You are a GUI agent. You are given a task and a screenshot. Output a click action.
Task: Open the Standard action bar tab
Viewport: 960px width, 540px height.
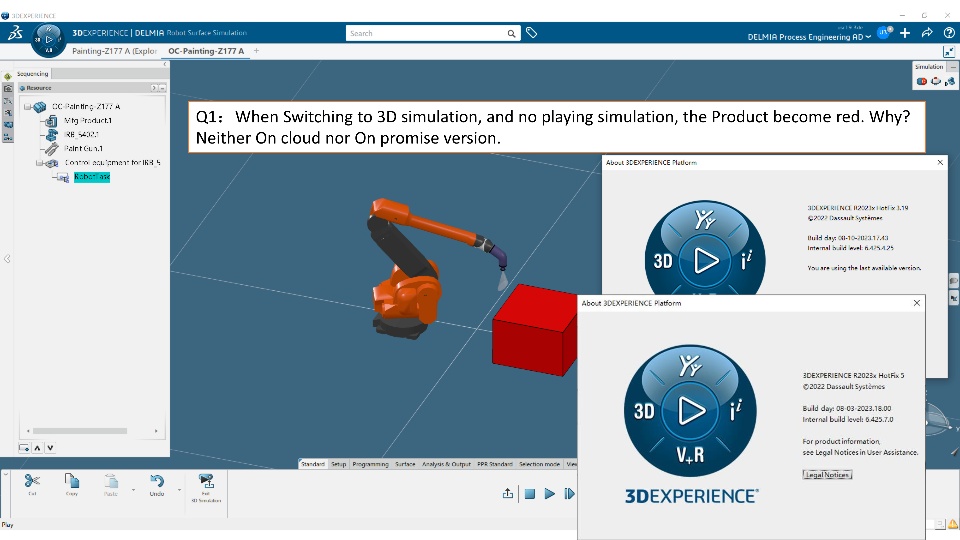click(313, 464)
